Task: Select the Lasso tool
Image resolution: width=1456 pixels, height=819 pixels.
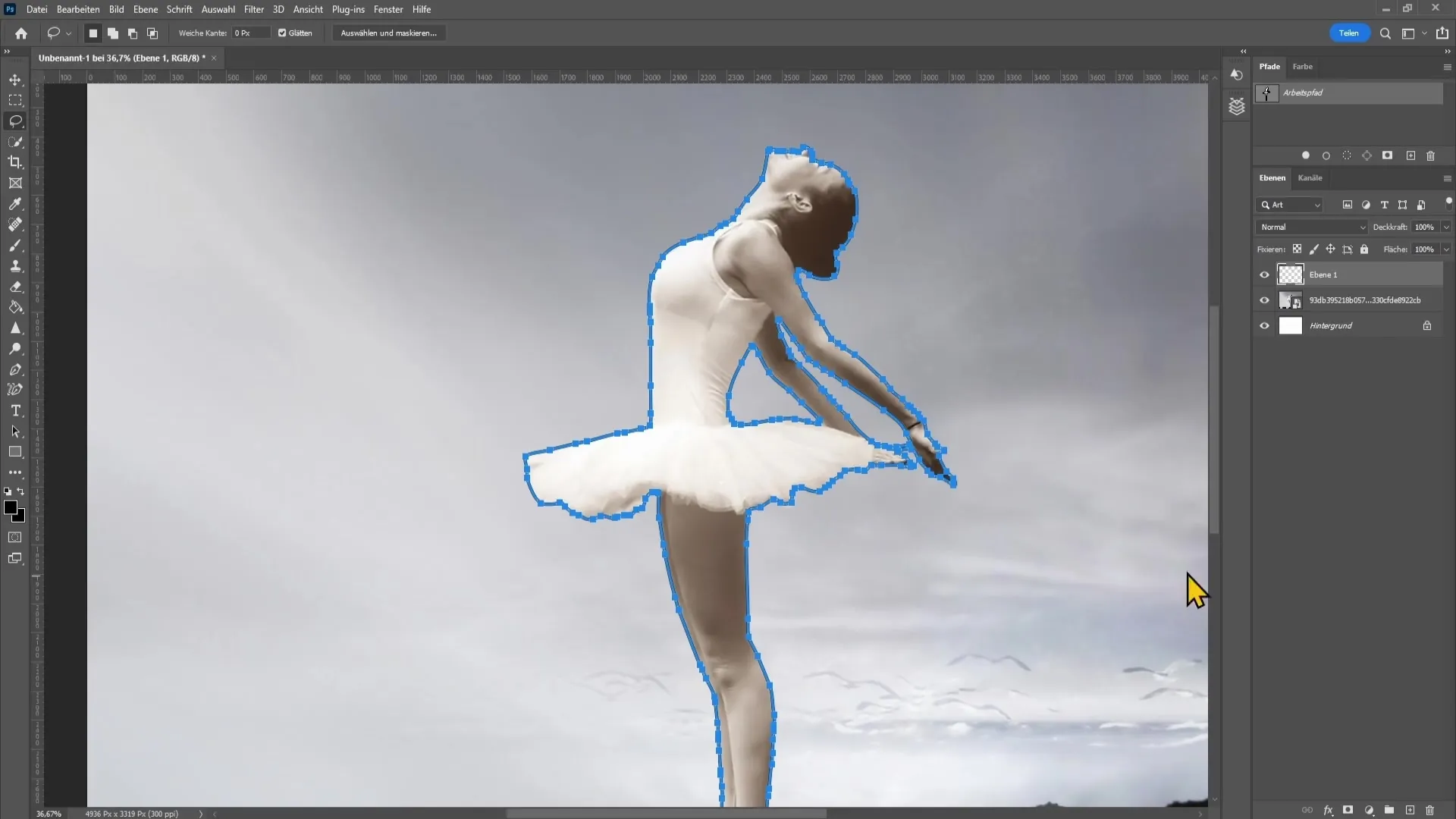Action: tap(16, 120)
